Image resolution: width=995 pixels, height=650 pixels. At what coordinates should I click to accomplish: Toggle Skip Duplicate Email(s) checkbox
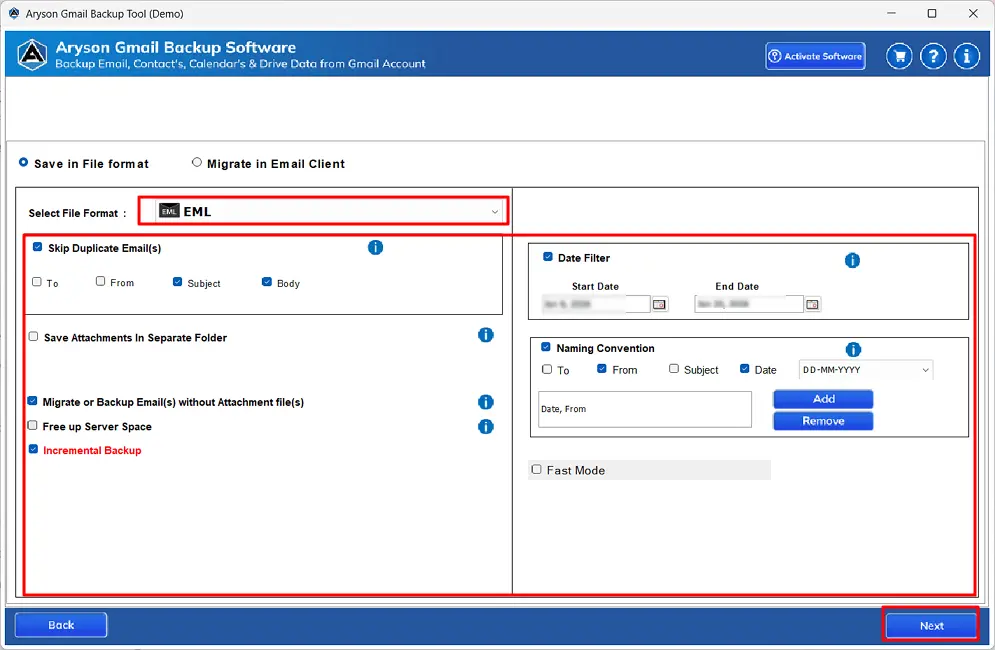tap(37, 247)
